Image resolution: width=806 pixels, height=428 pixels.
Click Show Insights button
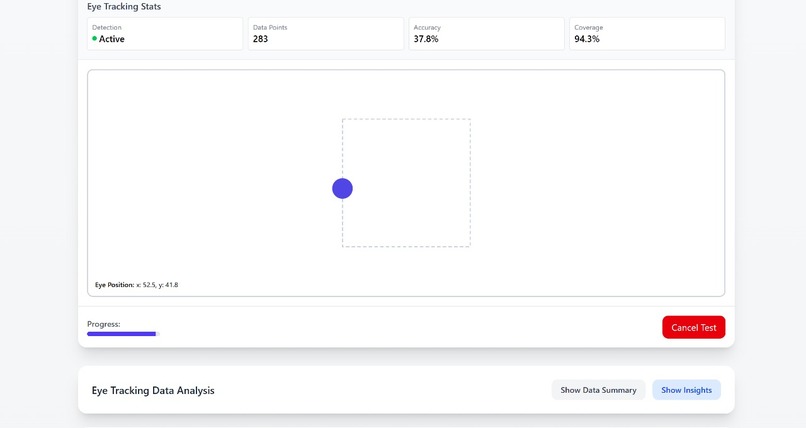tap(686, 390)
